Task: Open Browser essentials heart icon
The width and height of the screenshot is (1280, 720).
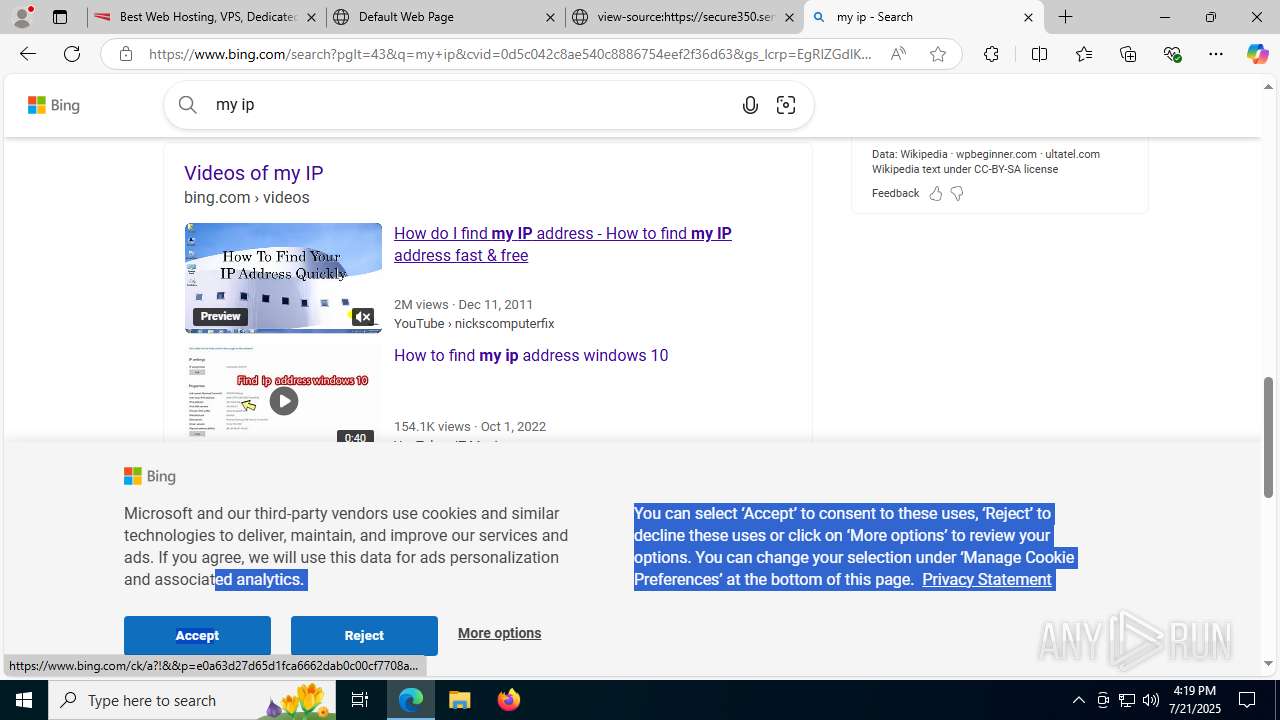Action: click(1172, 54)
